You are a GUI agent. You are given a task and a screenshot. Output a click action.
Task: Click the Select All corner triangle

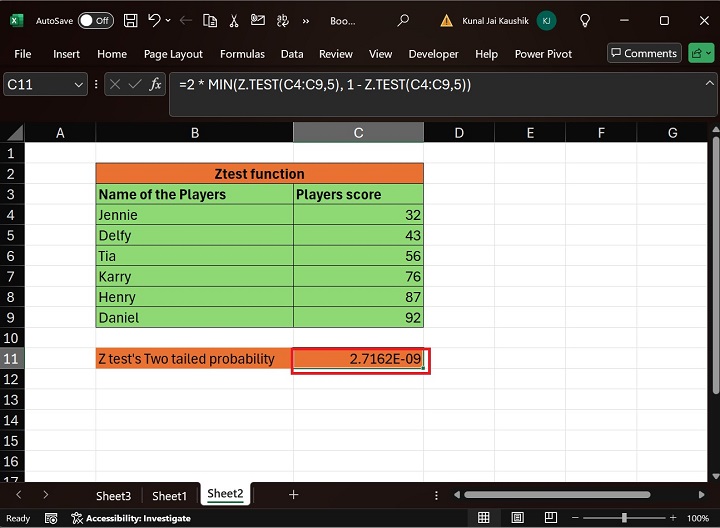[x=14, y=133]
